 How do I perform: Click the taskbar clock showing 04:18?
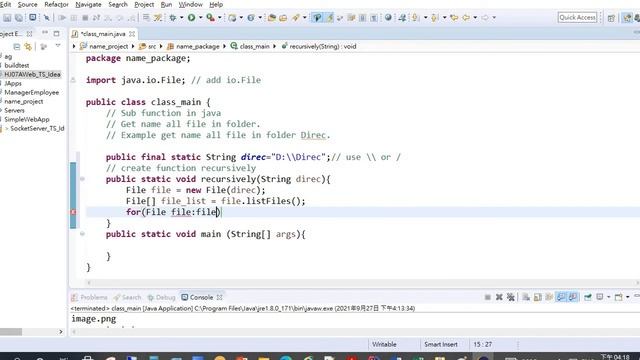click(615, 357)
